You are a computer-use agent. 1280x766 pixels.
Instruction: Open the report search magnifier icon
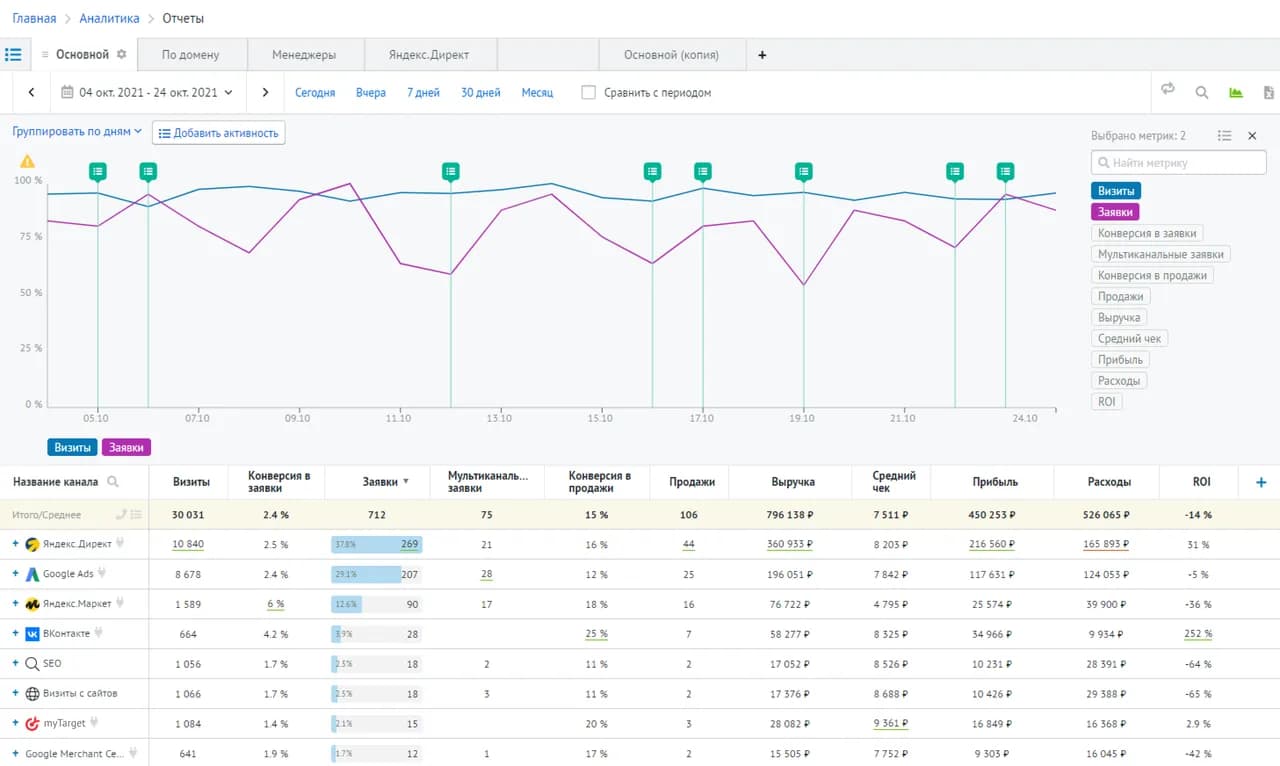coord(1202,92)
